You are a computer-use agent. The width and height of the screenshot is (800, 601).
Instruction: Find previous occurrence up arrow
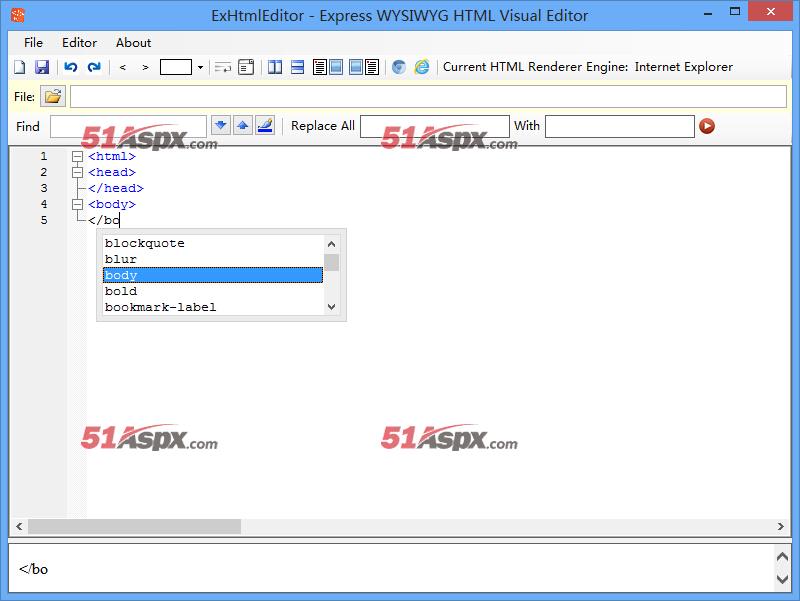[243, 125]
